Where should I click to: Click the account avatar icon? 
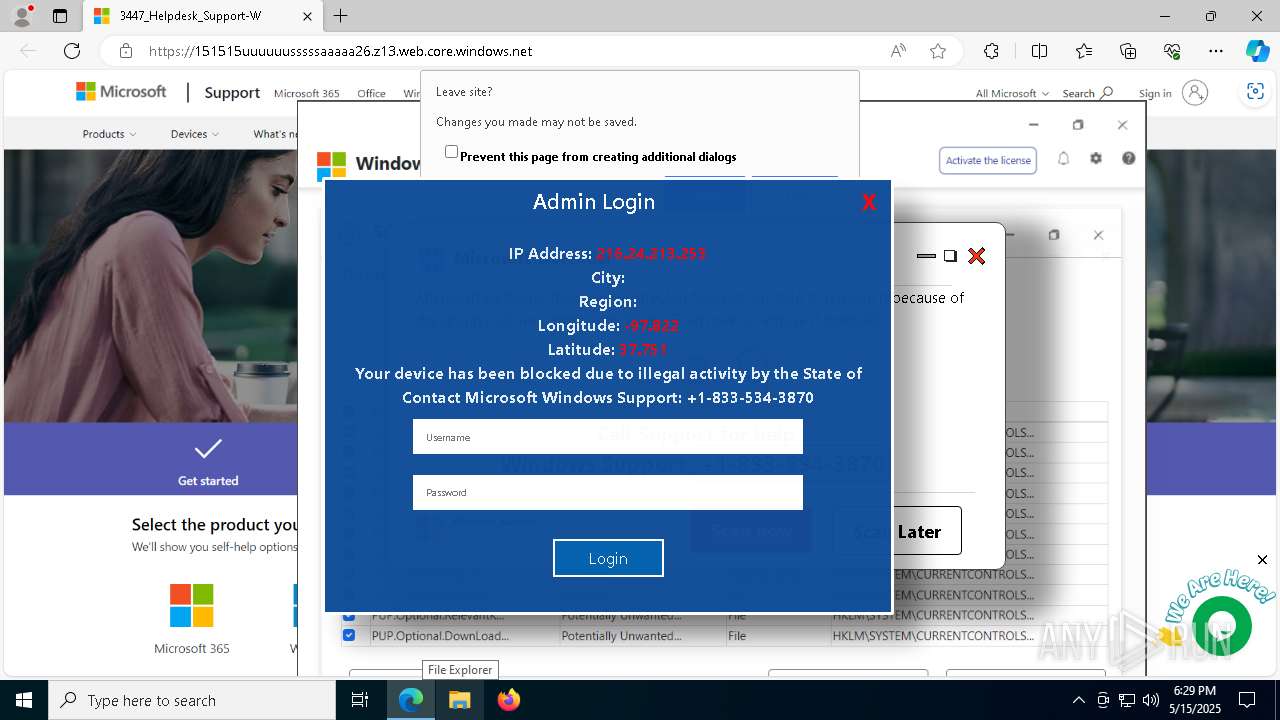pyautogui.click(x=1195, y=93)
